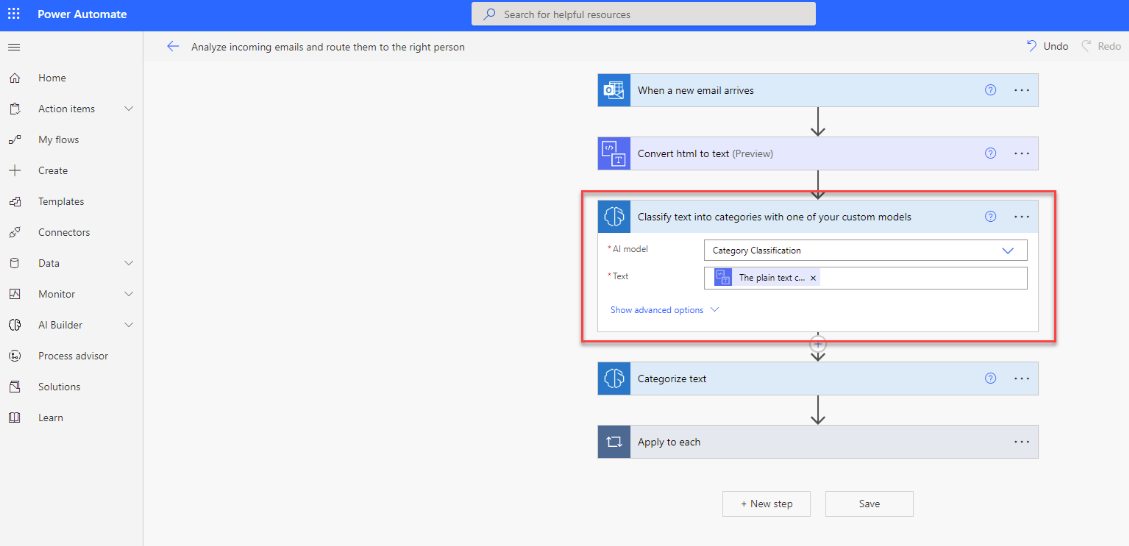1129x546 pixels.
Task: Click the search for helpful resources box
Action: (x=644, y=14)
